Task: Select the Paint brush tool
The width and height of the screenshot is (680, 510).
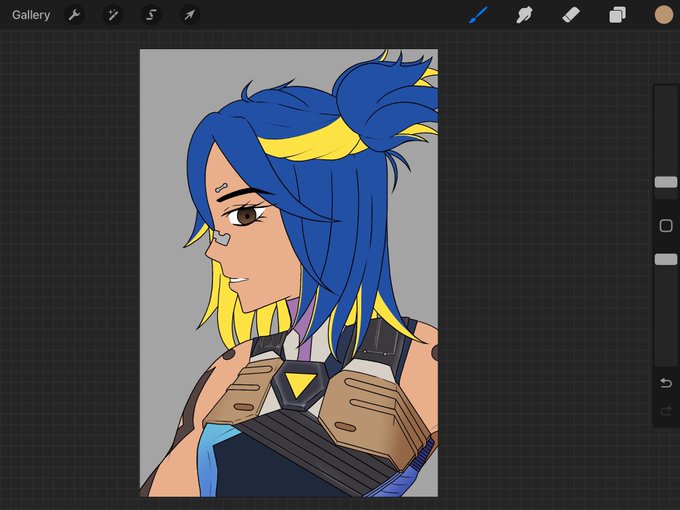Action: pos(478,15)
